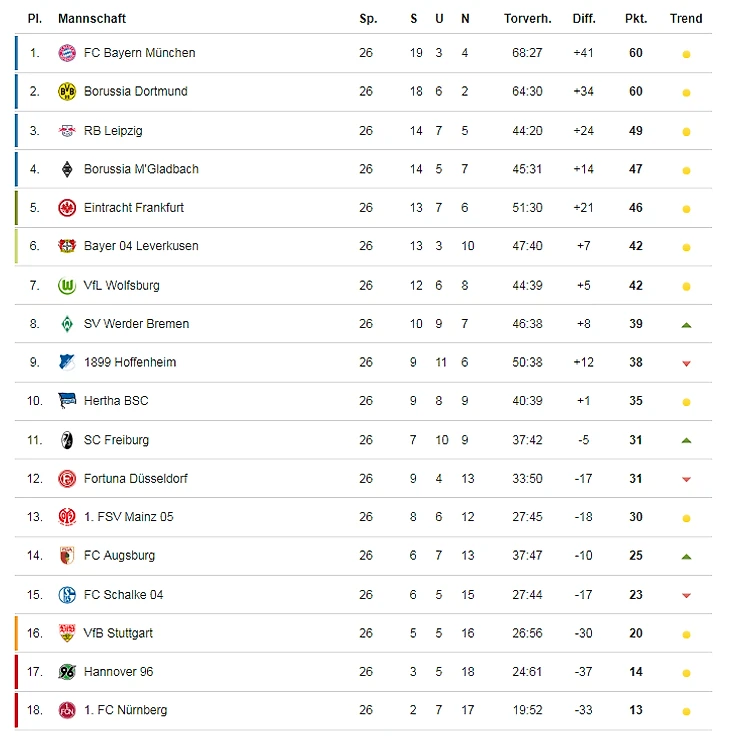Click the yellow trend dot for 1. FC Nürnberg
Viewport: 730px width, 737px height.
686,712
